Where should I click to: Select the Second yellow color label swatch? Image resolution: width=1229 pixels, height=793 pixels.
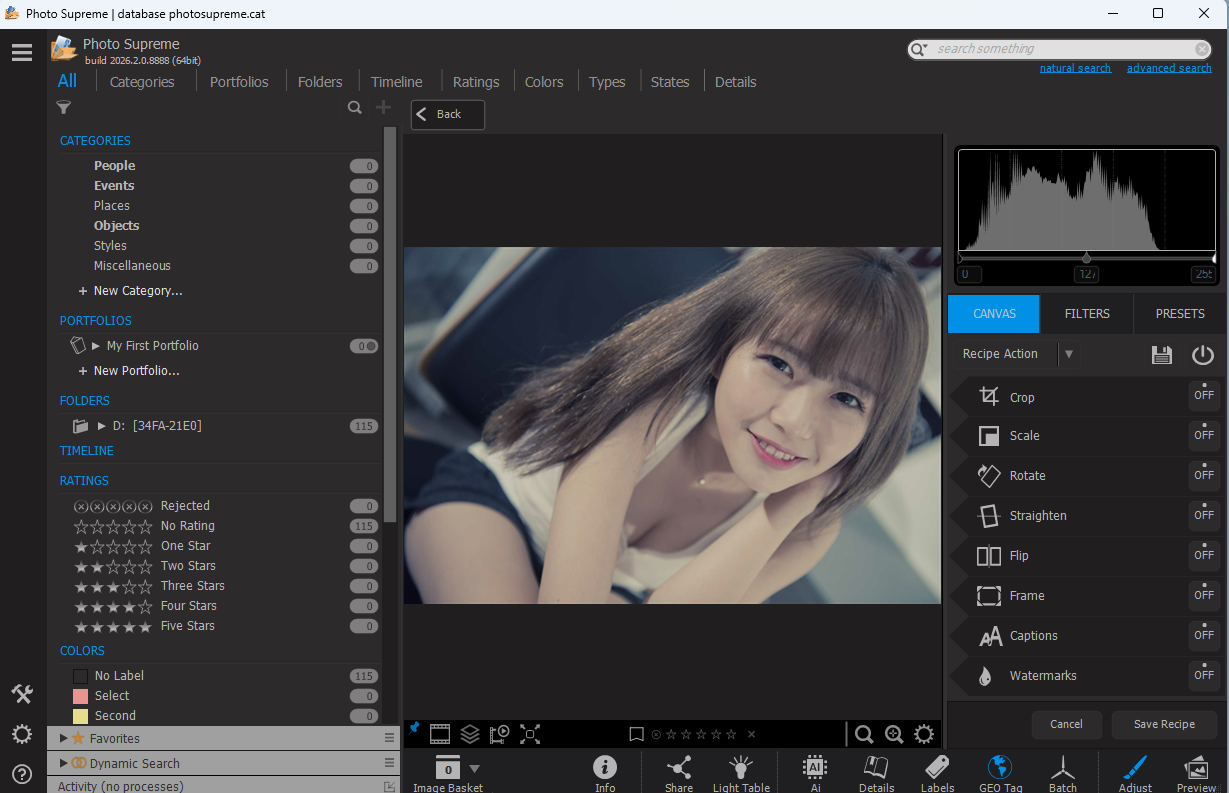81,716
